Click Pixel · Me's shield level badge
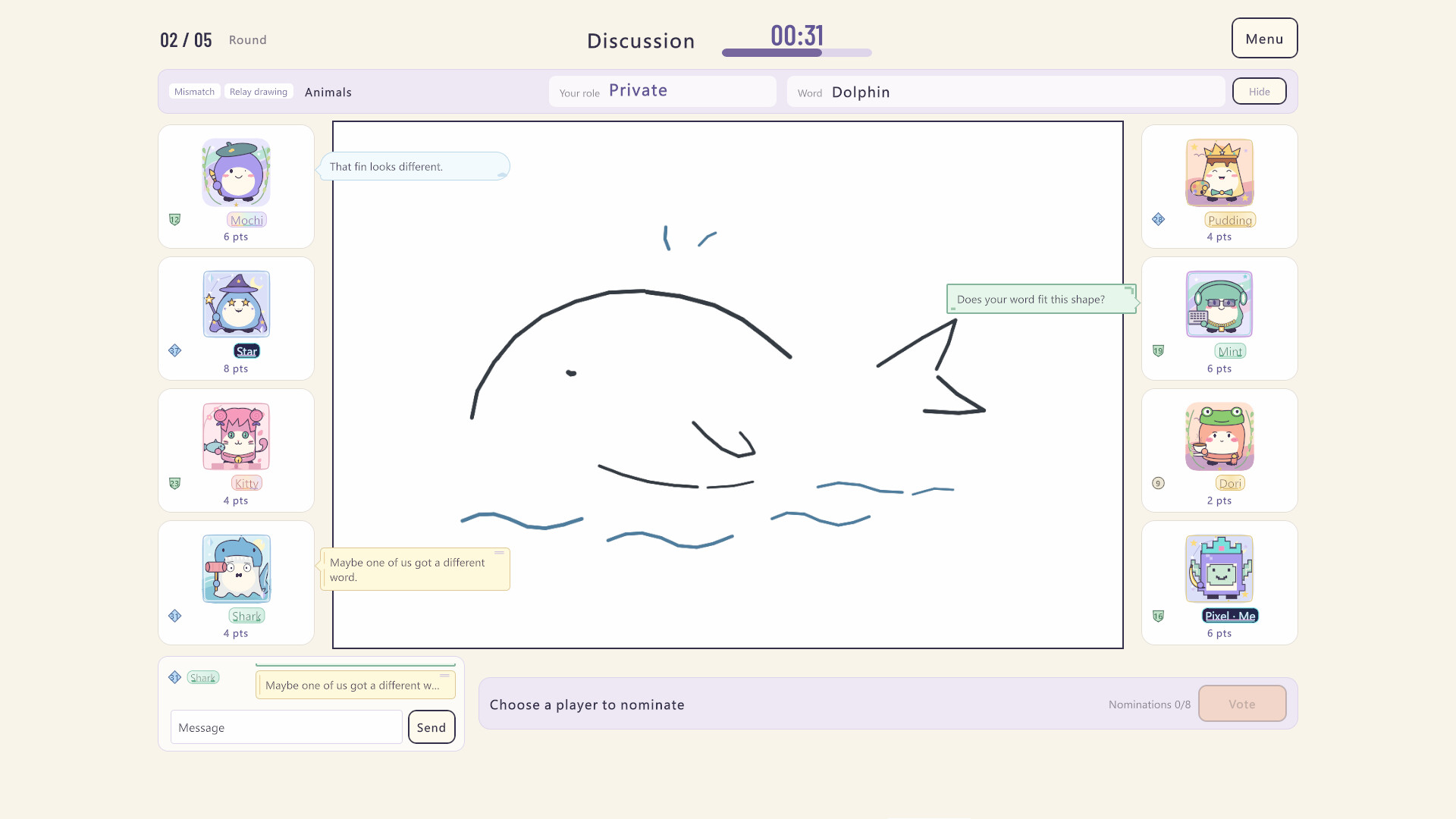The width and height of the screenshot is (1456, 819). (1158, 616)
